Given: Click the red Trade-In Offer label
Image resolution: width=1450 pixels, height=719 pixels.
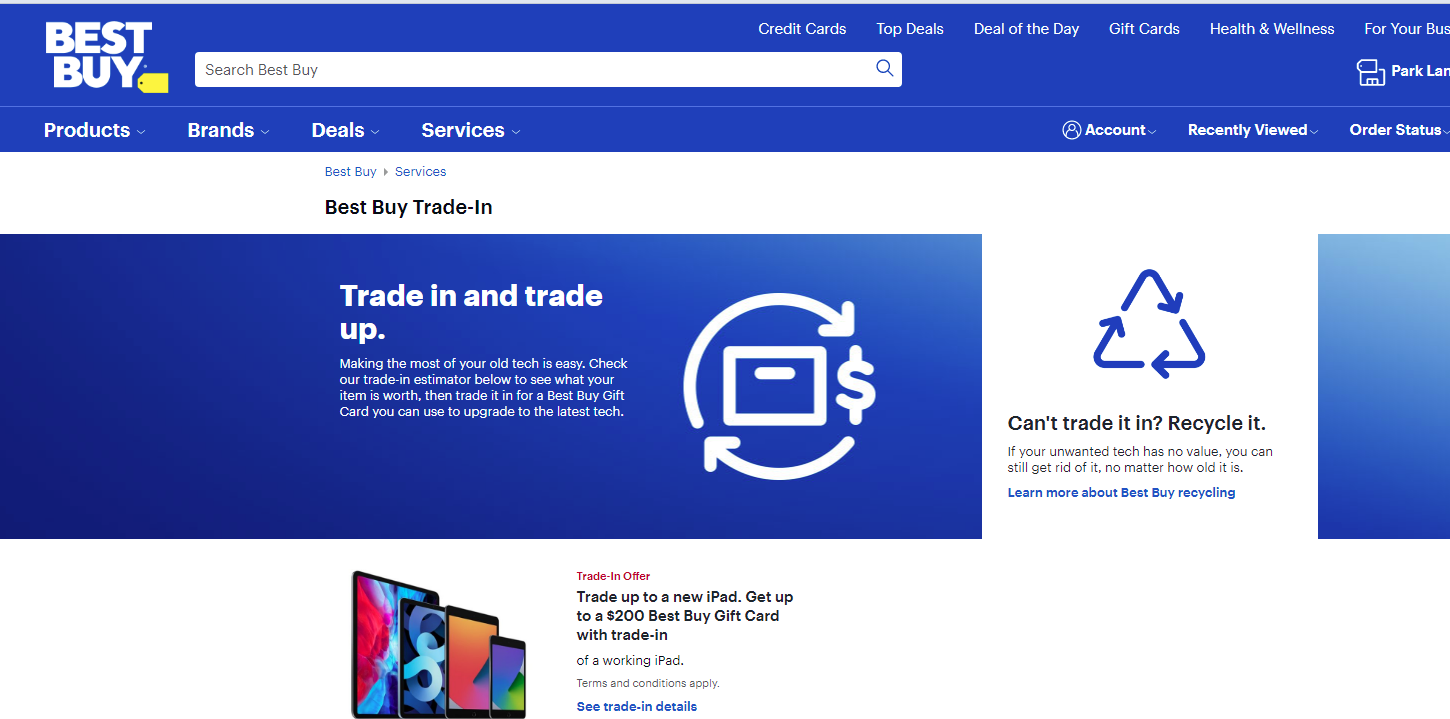Looking at the screenshot, I should point(613,576).
